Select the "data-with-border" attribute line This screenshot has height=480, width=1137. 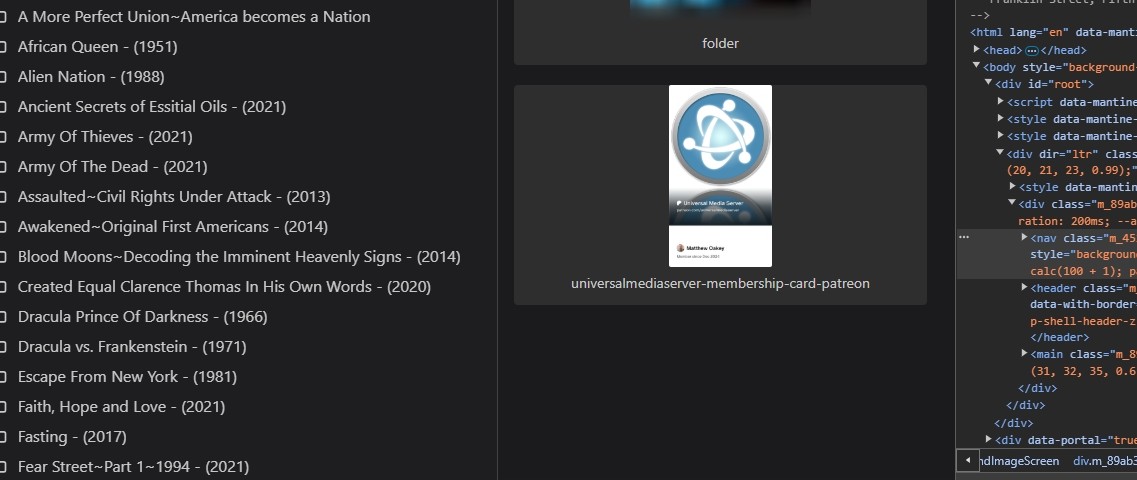pyautogui.click(x=1083, y=305)
